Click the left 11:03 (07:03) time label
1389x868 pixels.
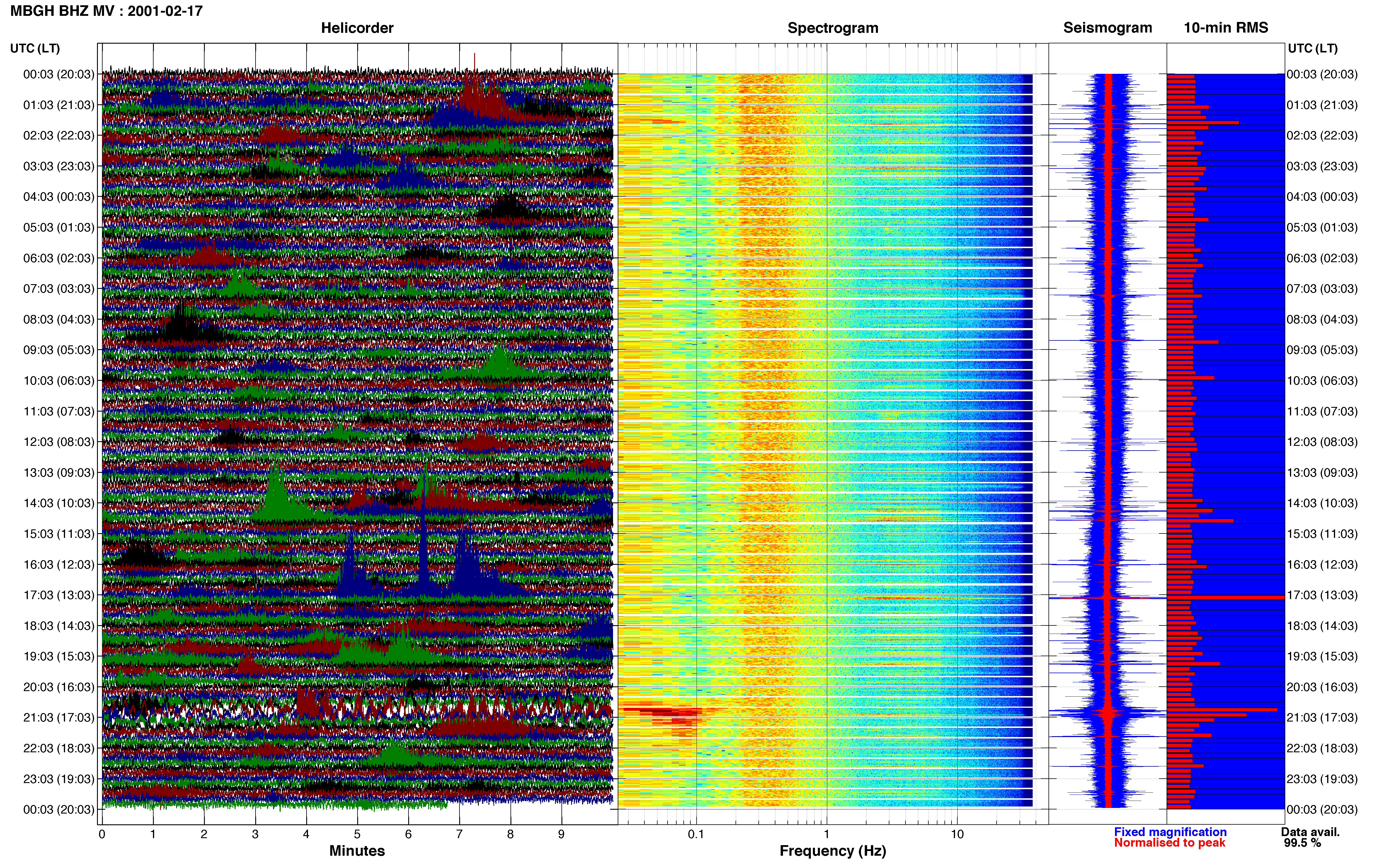tap(59, 412)
